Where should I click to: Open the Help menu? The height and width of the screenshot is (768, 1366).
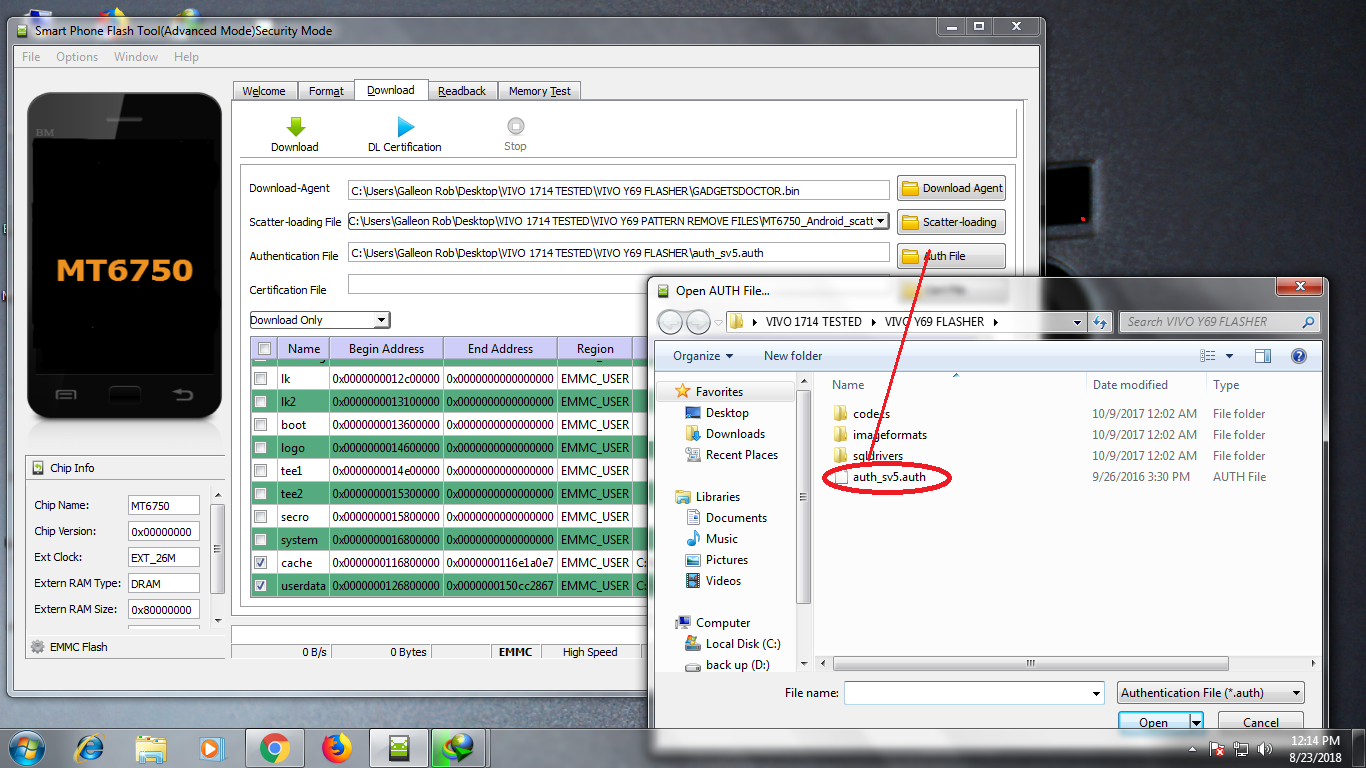coord(186,57)
